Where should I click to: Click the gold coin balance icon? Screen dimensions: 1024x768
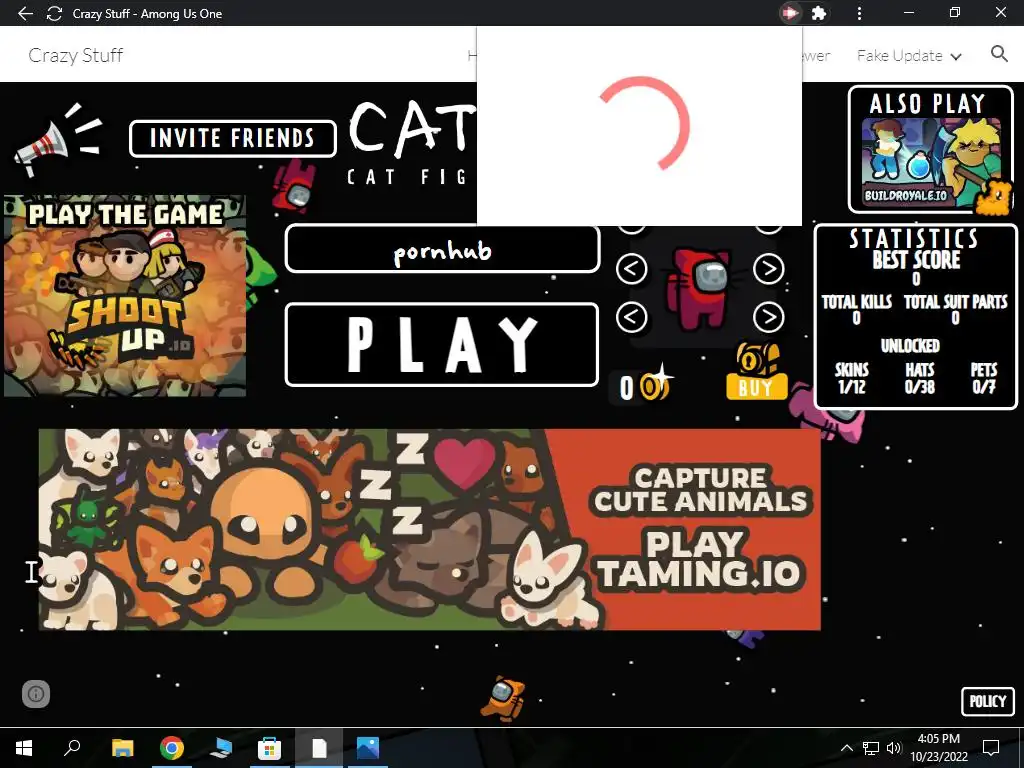(655, 386)
